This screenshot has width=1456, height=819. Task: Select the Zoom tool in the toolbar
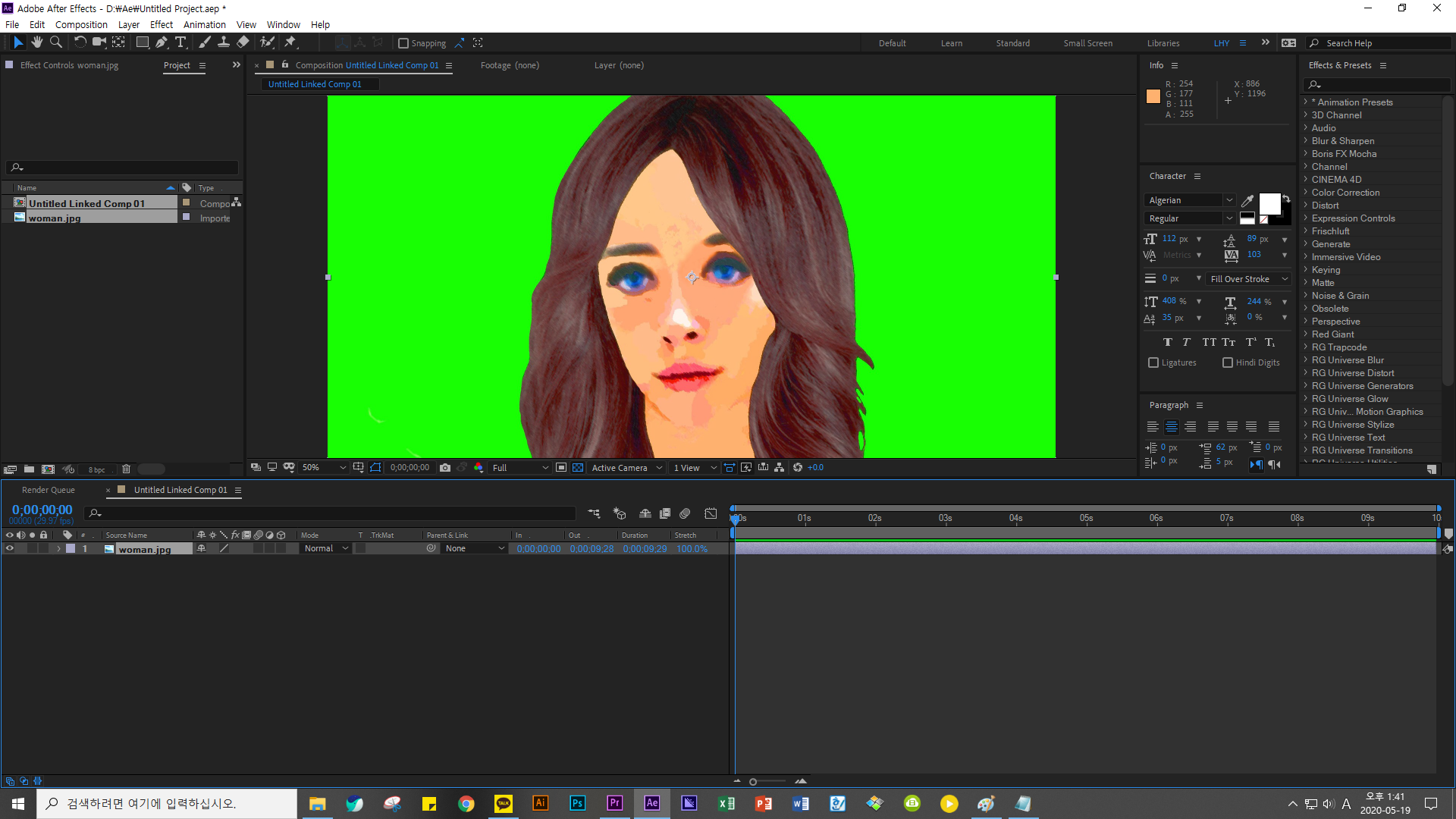(56, 42)
